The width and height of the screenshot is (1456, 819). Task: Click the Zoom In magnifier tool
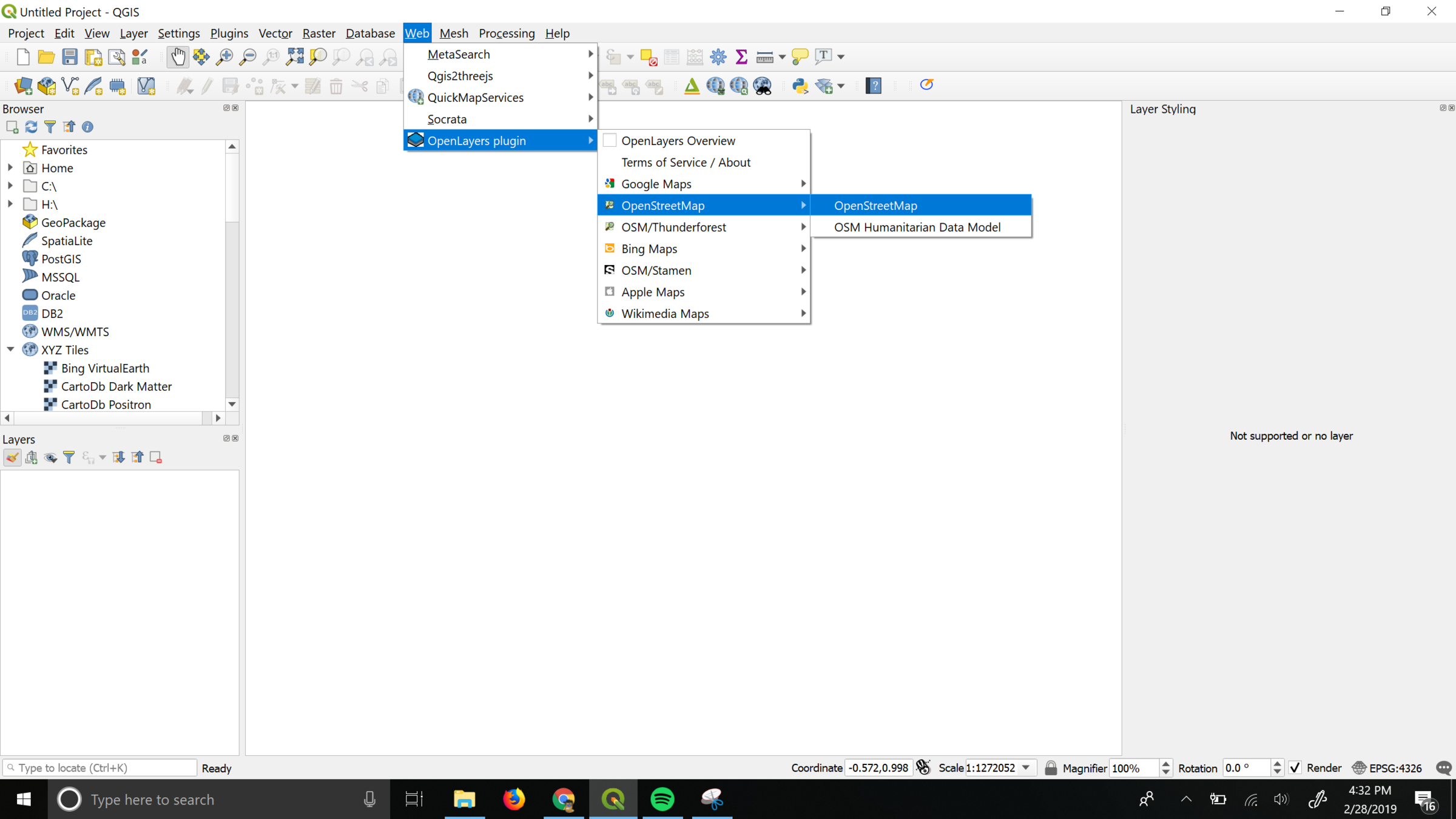(x=224, y=57)
